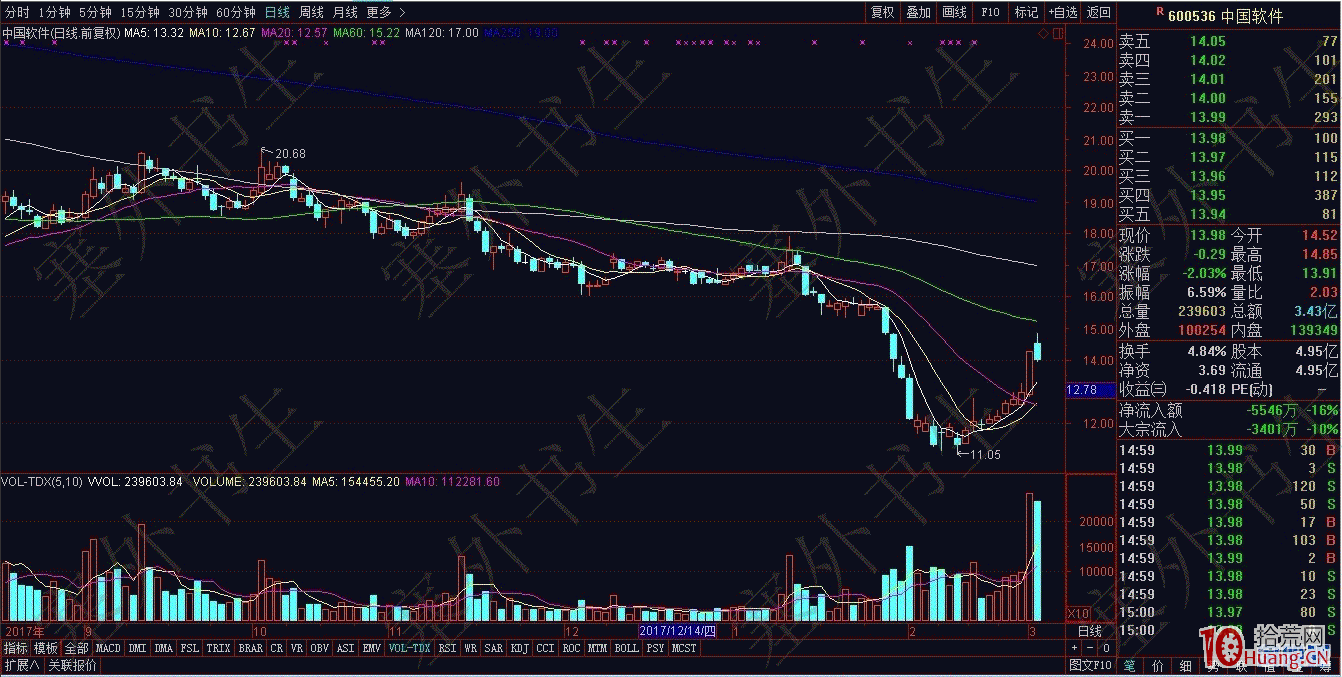Select the EMV indicator

(x=372, y=648)
